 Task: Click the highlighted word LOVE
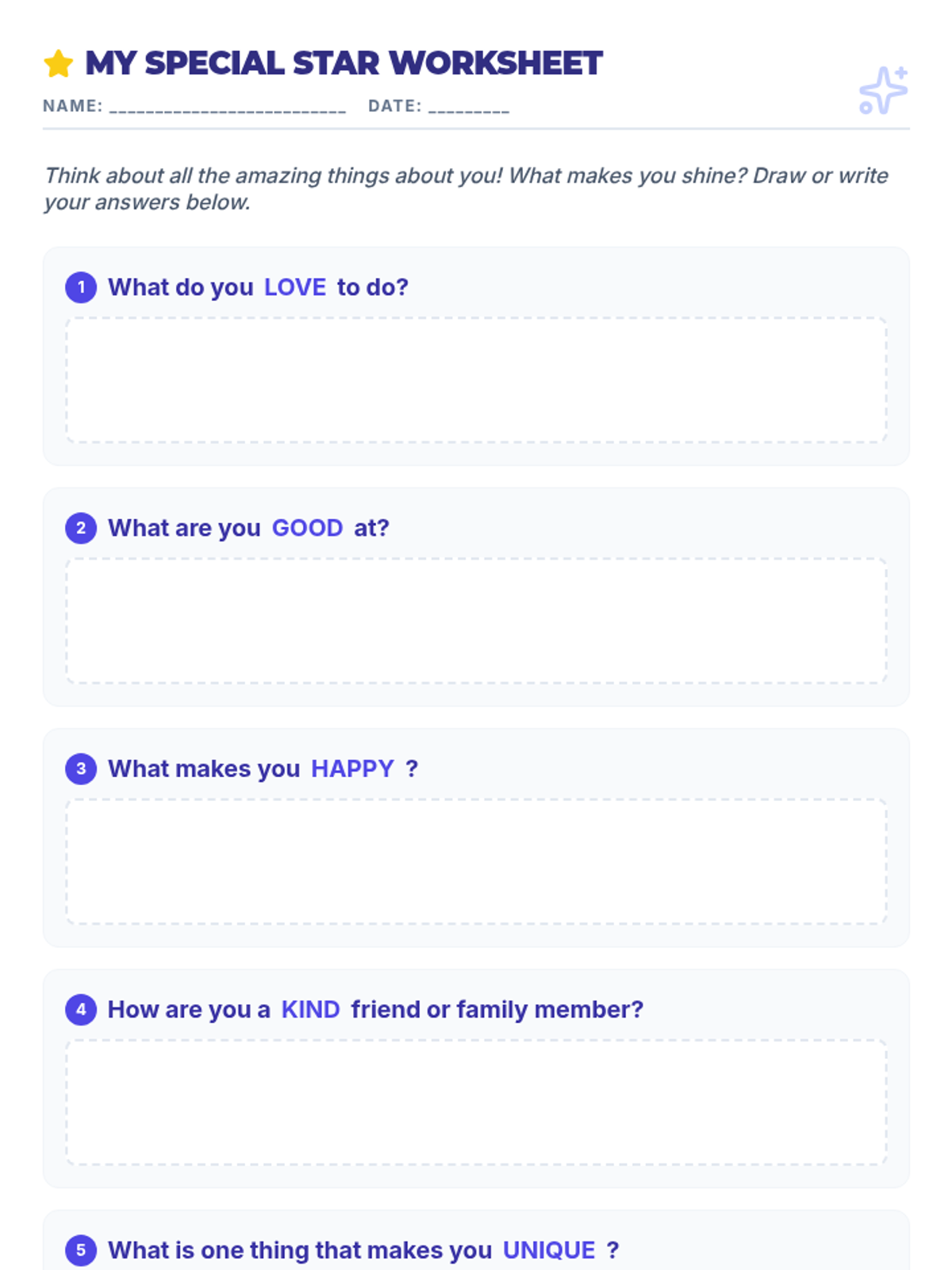click(x=295, y=287)
